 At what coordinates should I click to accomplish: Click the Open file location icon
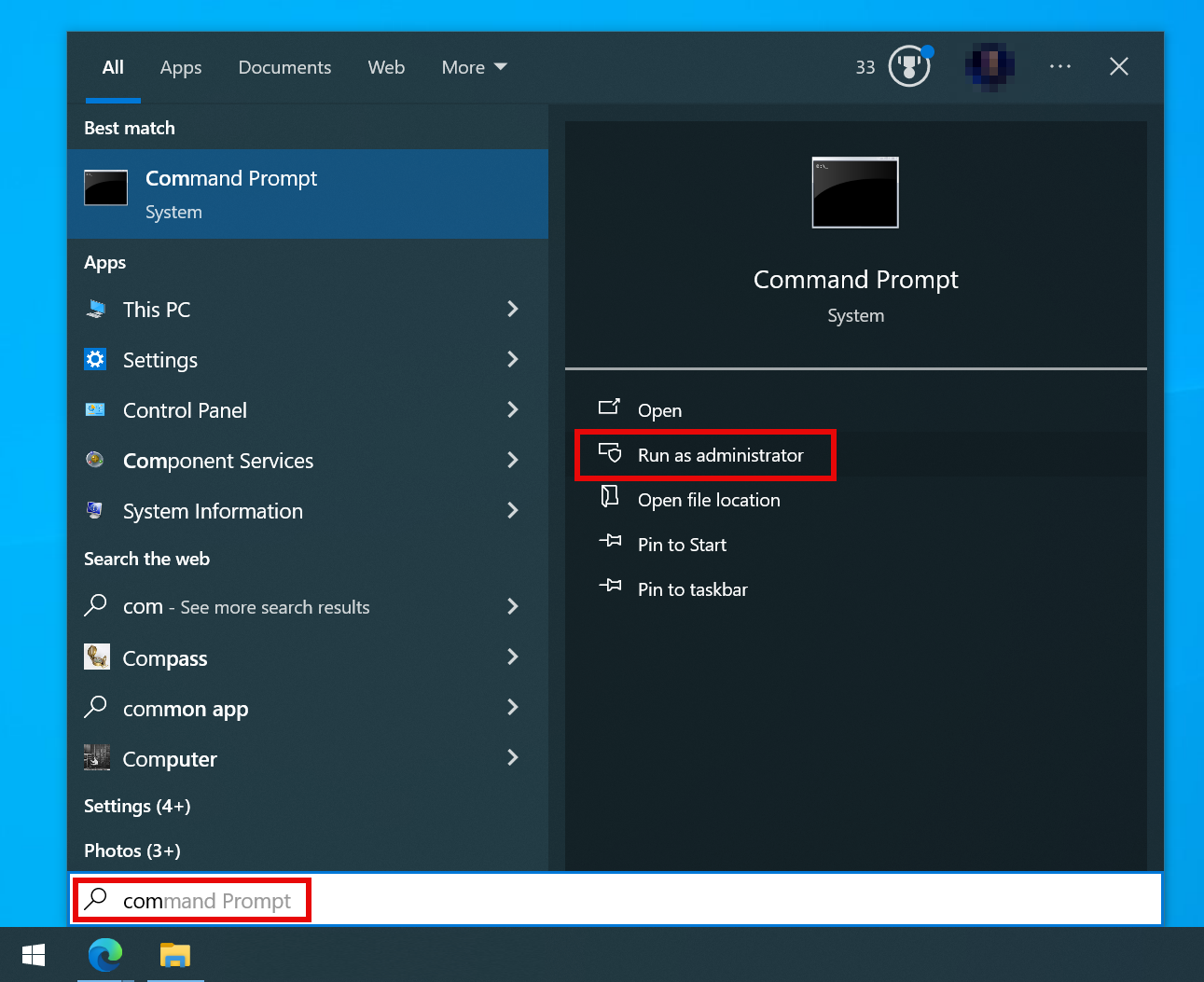tap(609, 496)
